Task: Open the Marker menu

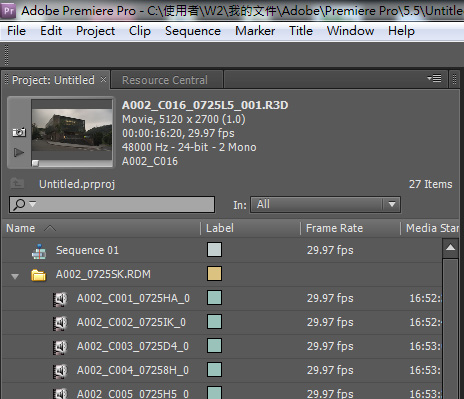Action: pyautogui.click(x=255, y=31)
